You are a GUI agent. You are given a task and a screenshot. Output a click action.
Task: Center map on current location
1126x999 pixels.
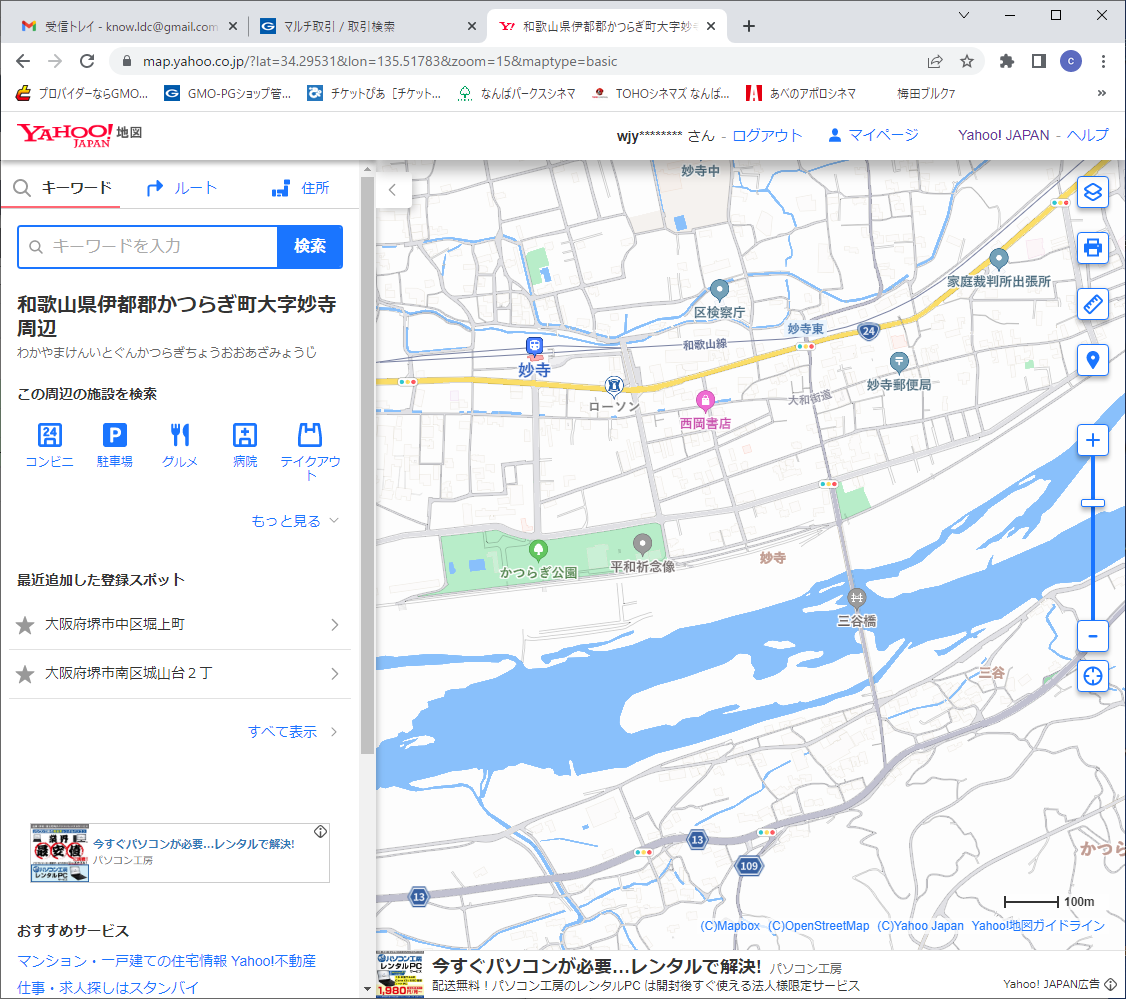click(1093, 676)
